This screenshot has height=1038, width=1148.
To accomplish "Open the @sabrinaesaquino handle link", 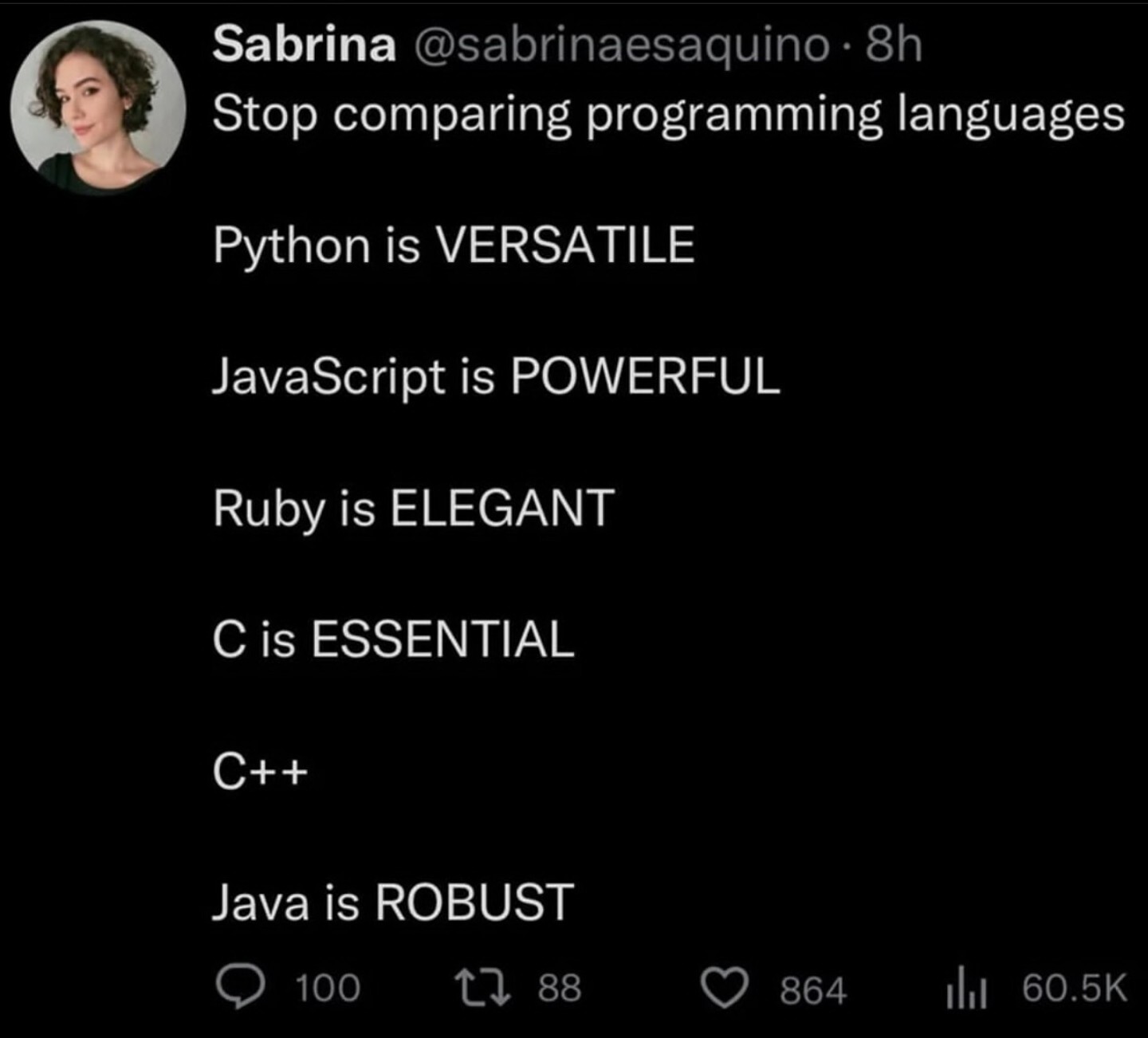I will pos(621,44).
